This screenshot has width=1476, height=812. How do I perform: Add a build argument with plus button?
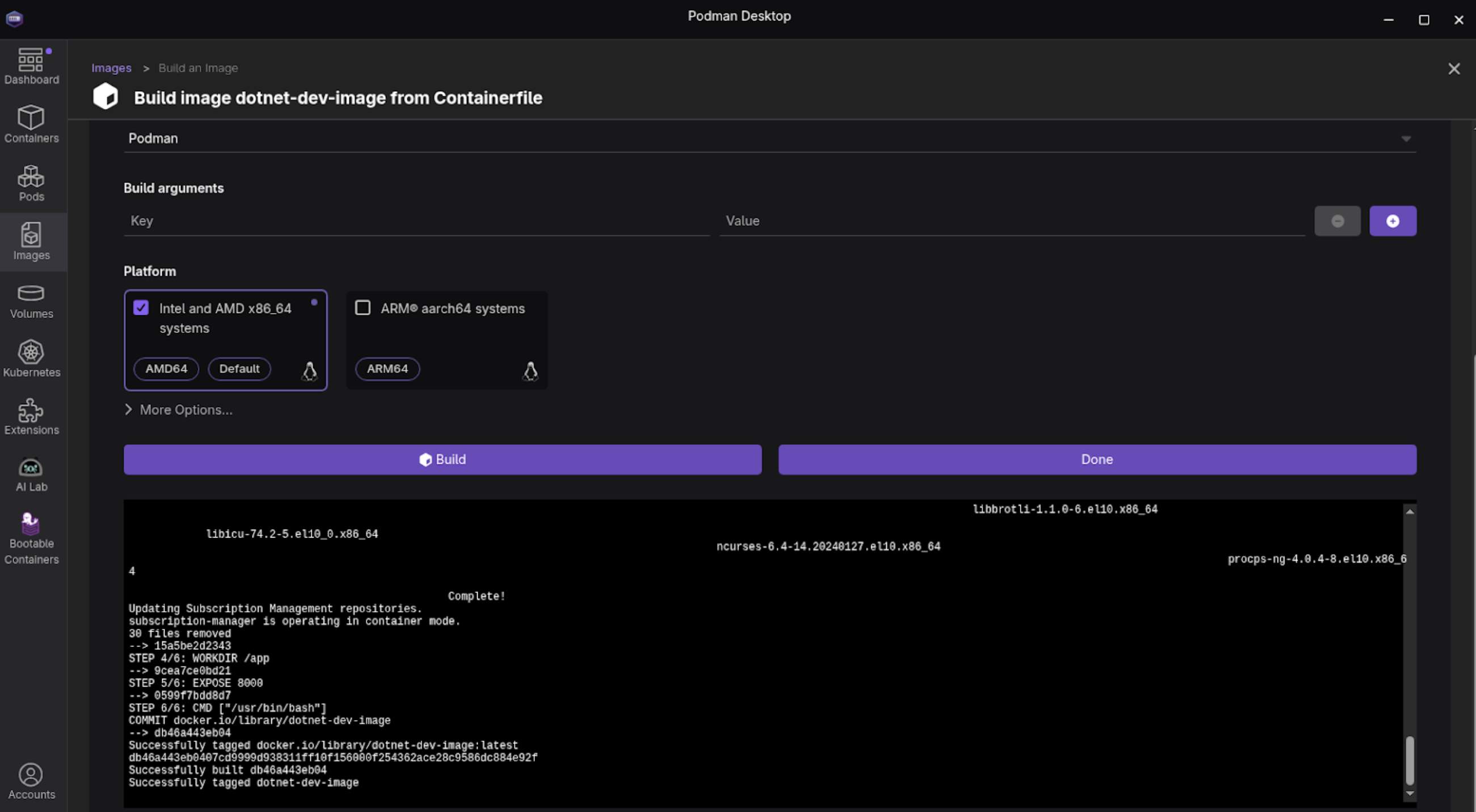point(1393,221)
